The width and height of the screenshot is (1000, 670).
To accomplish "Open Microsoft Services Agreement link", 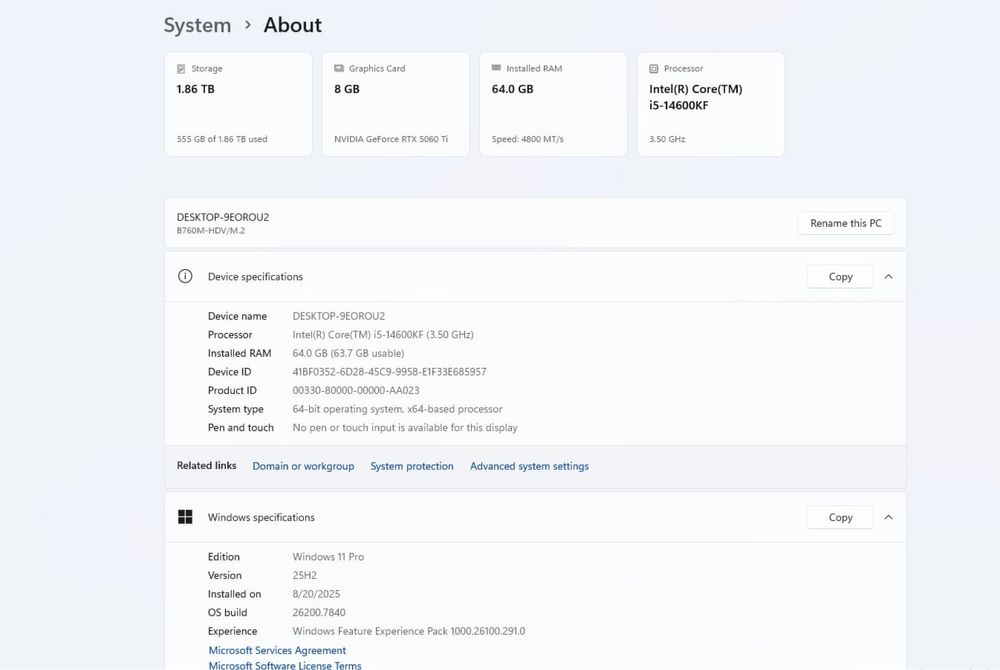I will pyautogui.click(x=277, y=650).
